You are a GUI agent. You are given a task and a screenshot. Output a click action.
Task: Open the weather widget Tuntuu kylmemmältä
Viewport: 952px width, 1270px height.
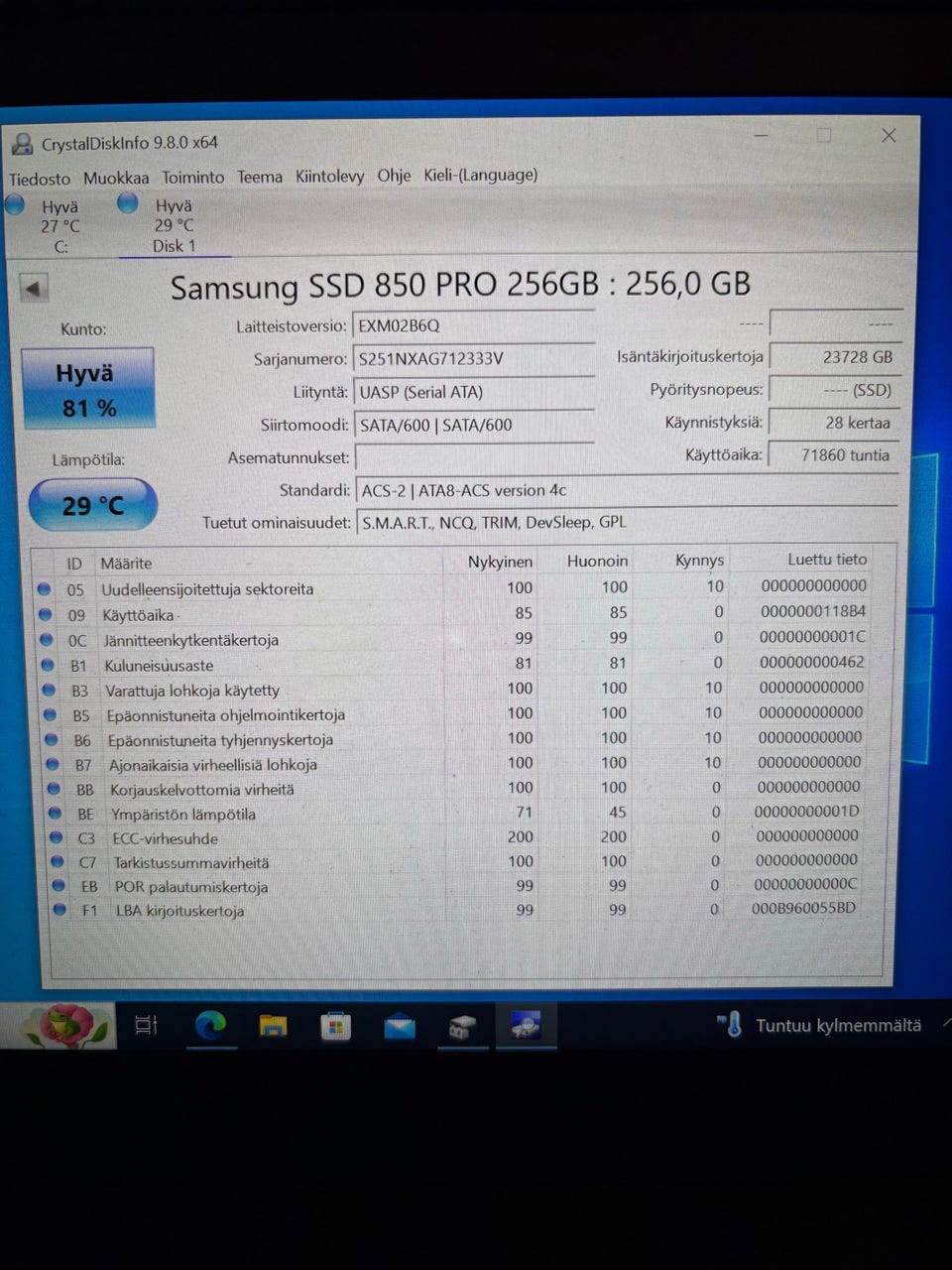pos(819,1025)
